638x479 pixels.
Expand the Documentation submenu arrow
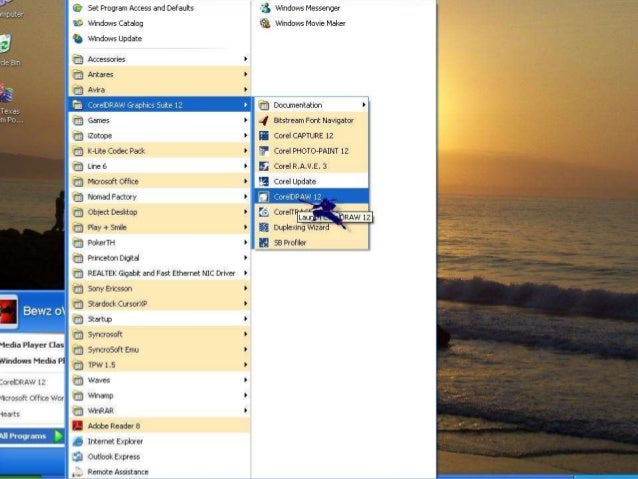point(364,105)
